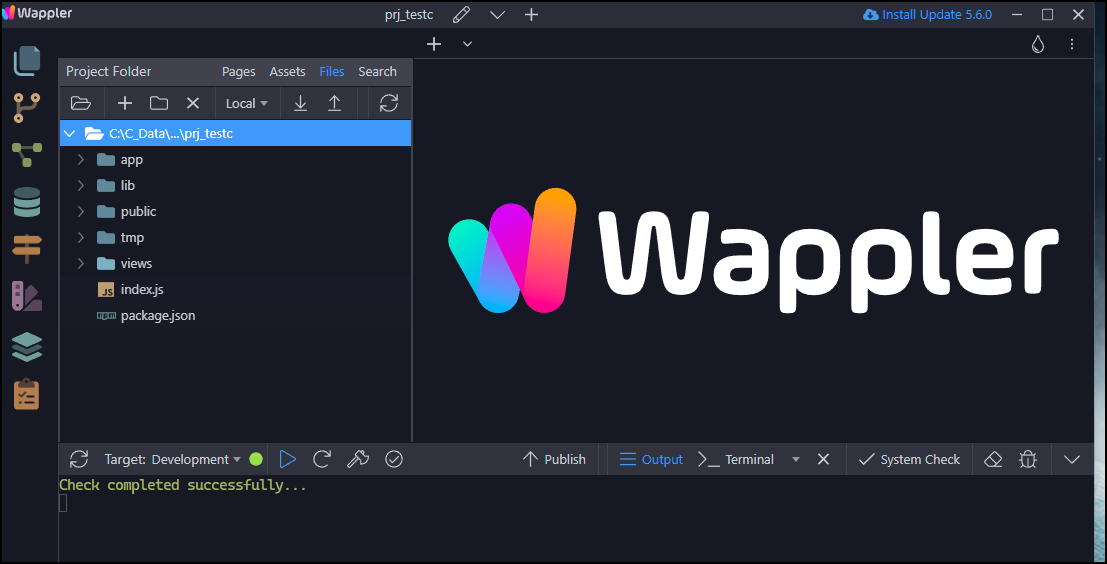Open the tab list chevron dropdown
1107x564 pixels.
pyautogui.click(x=467, y=44)
